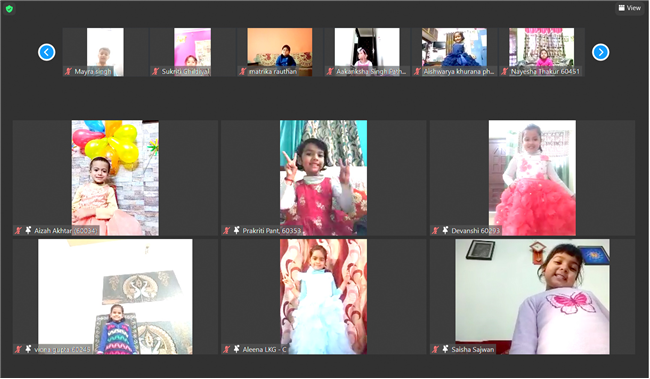Viewport: 650px width, 379px height.
Task: Select Nayesha Thakur 60451 video thumbnail
Action: coord(541,52)
